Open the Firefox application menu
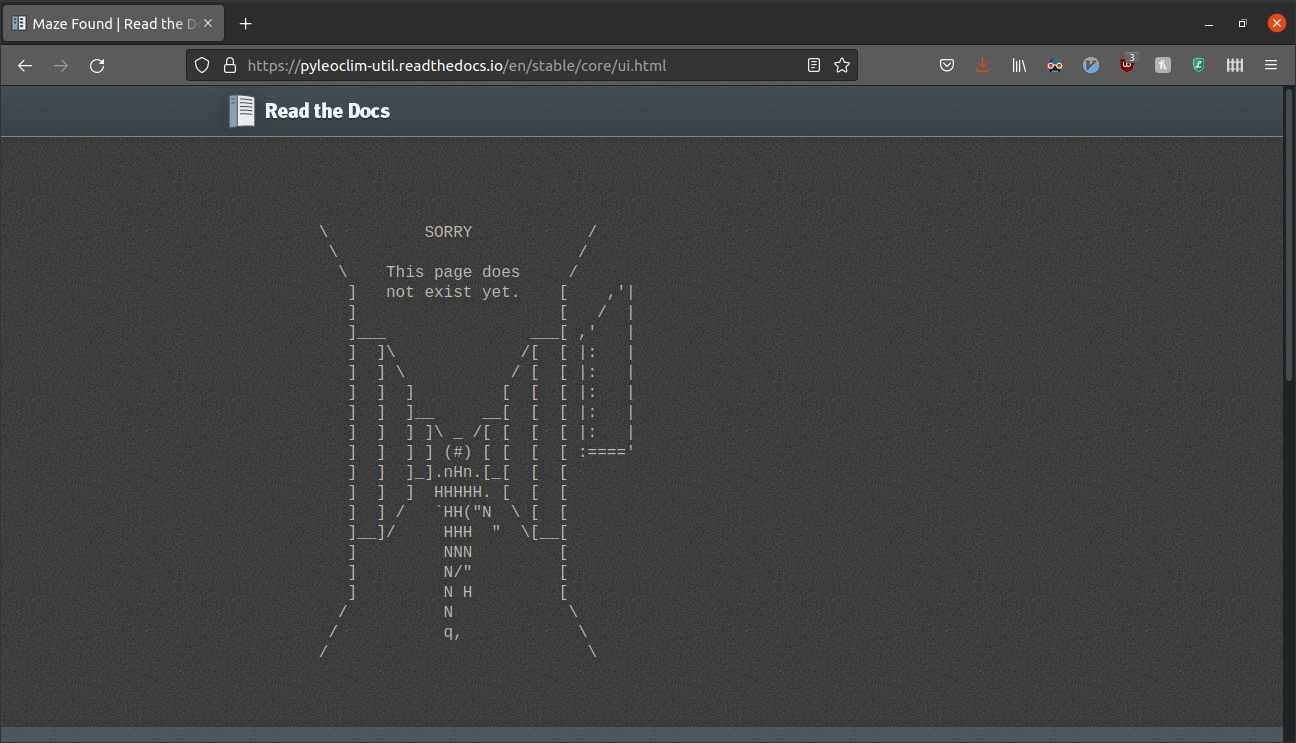This screenshot has width=1296, height=743. click(1270, 65)
